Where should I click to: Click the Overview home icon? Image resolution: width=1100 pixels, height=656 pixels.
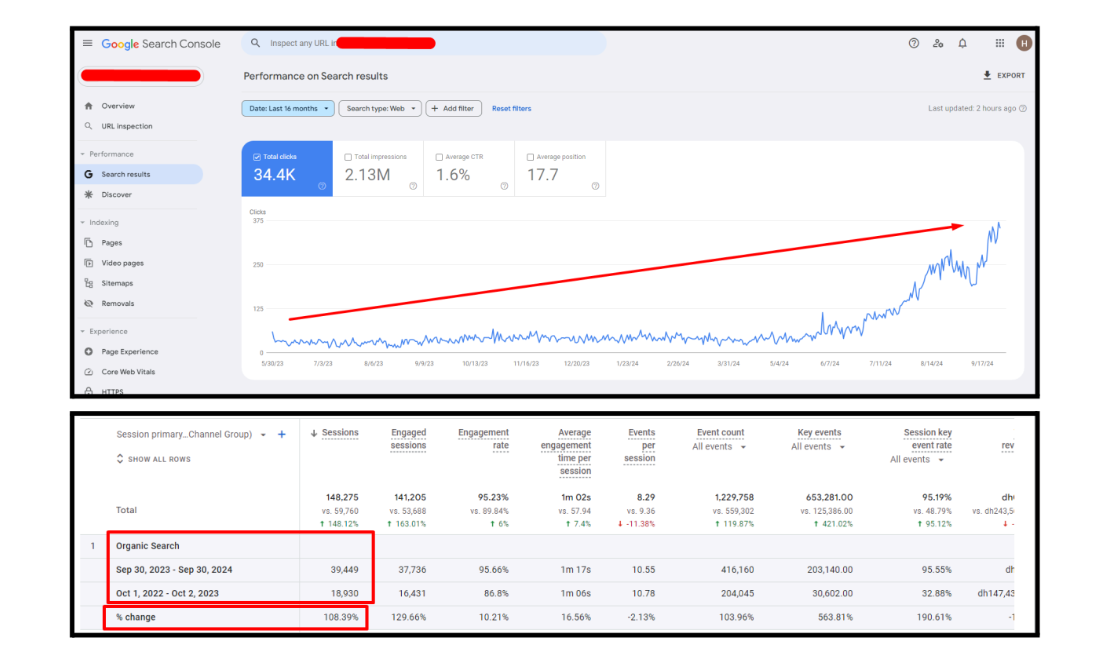[88, 106]
